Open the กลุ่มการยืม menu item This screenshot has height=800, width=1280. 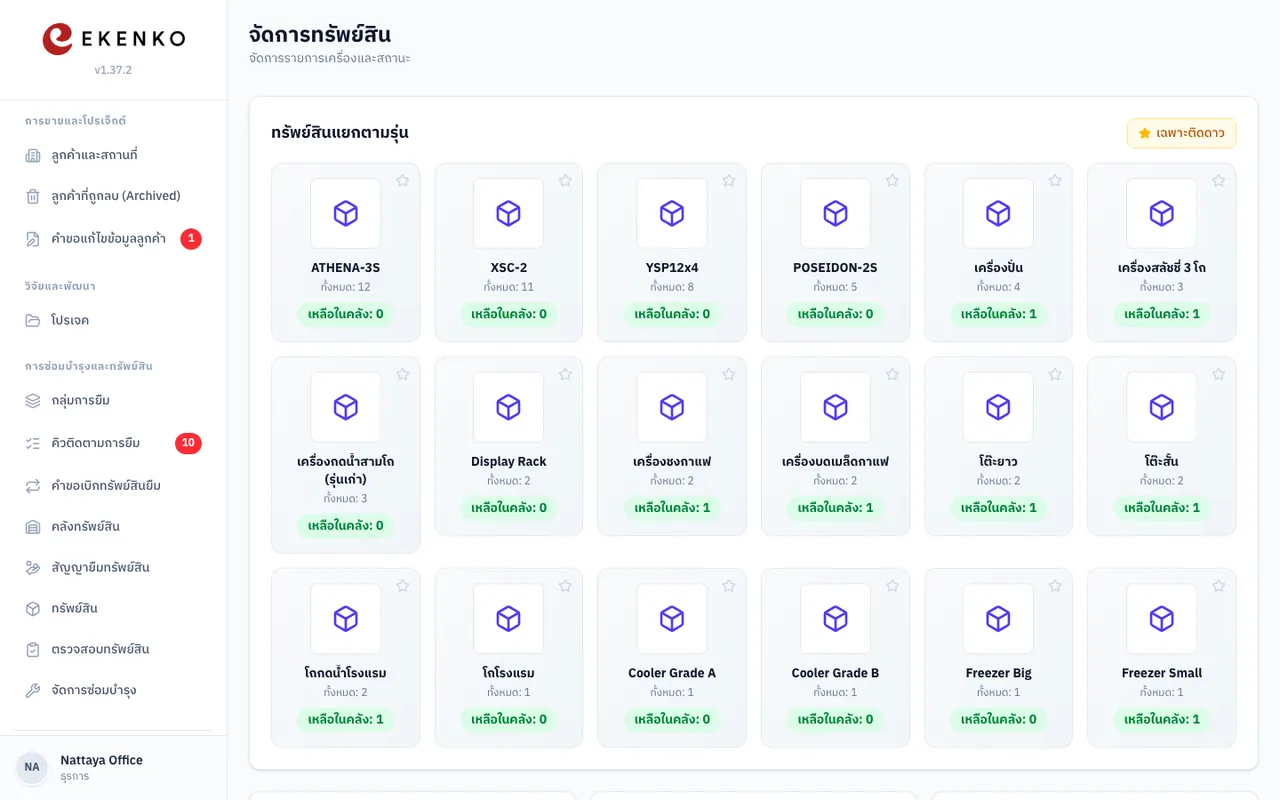[114, 400]
